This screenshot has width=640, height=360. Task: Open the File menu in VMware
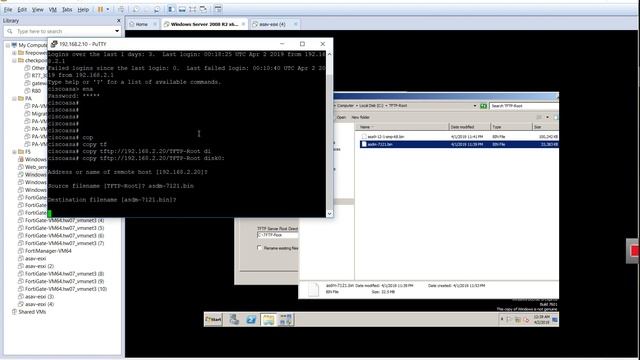8,9
